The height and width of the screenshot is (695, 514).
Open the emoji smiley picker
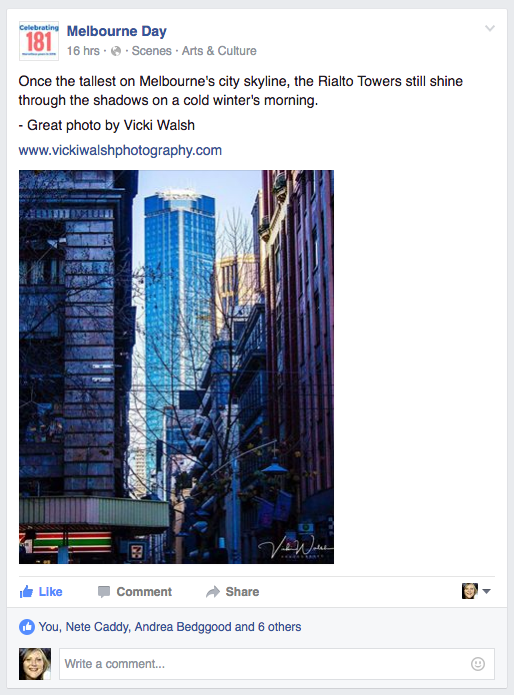pyautogui.click(x=478, y=664)
